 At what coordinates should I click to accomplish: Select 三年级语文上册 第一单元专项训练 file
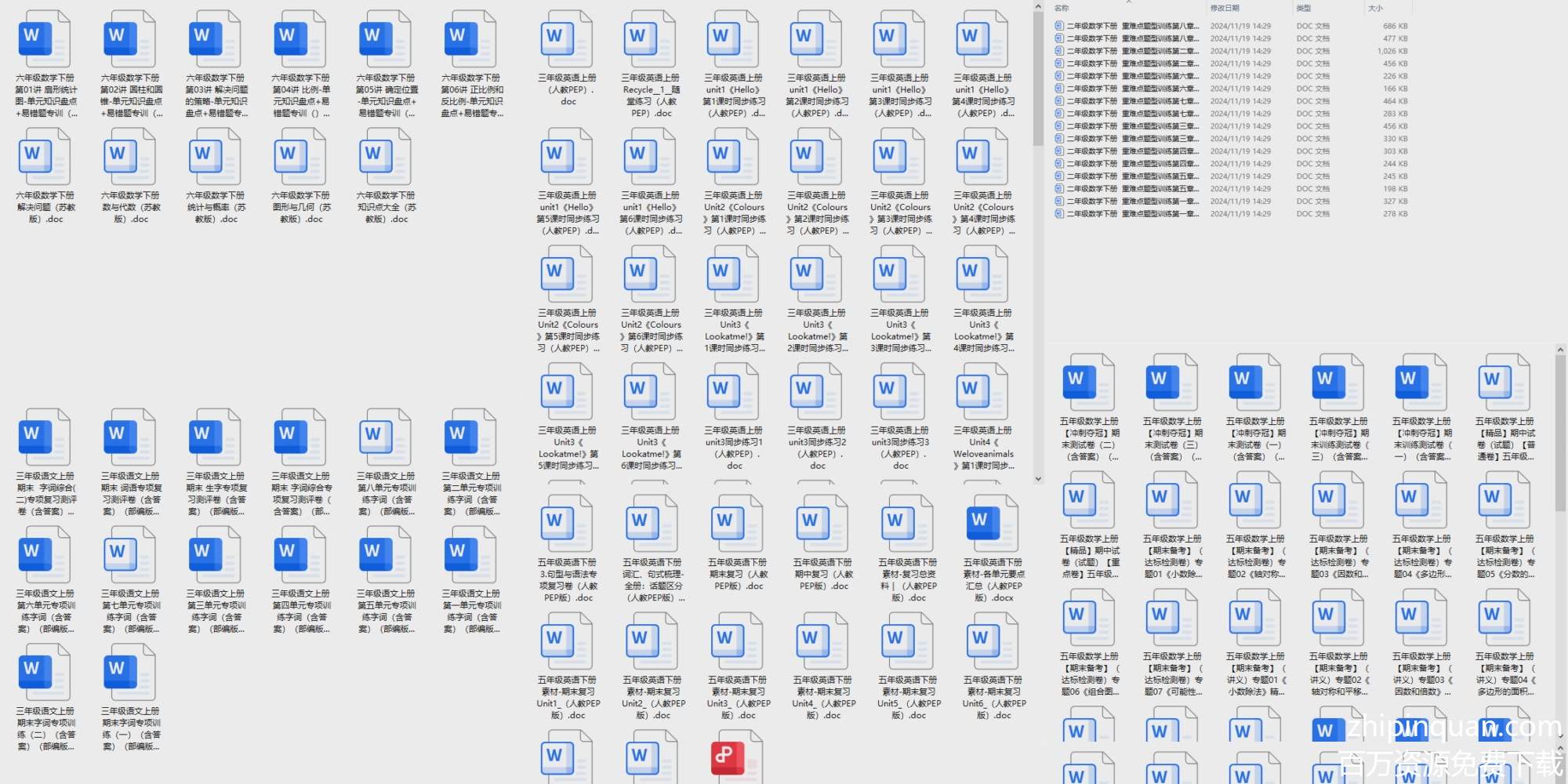[471, 580]
